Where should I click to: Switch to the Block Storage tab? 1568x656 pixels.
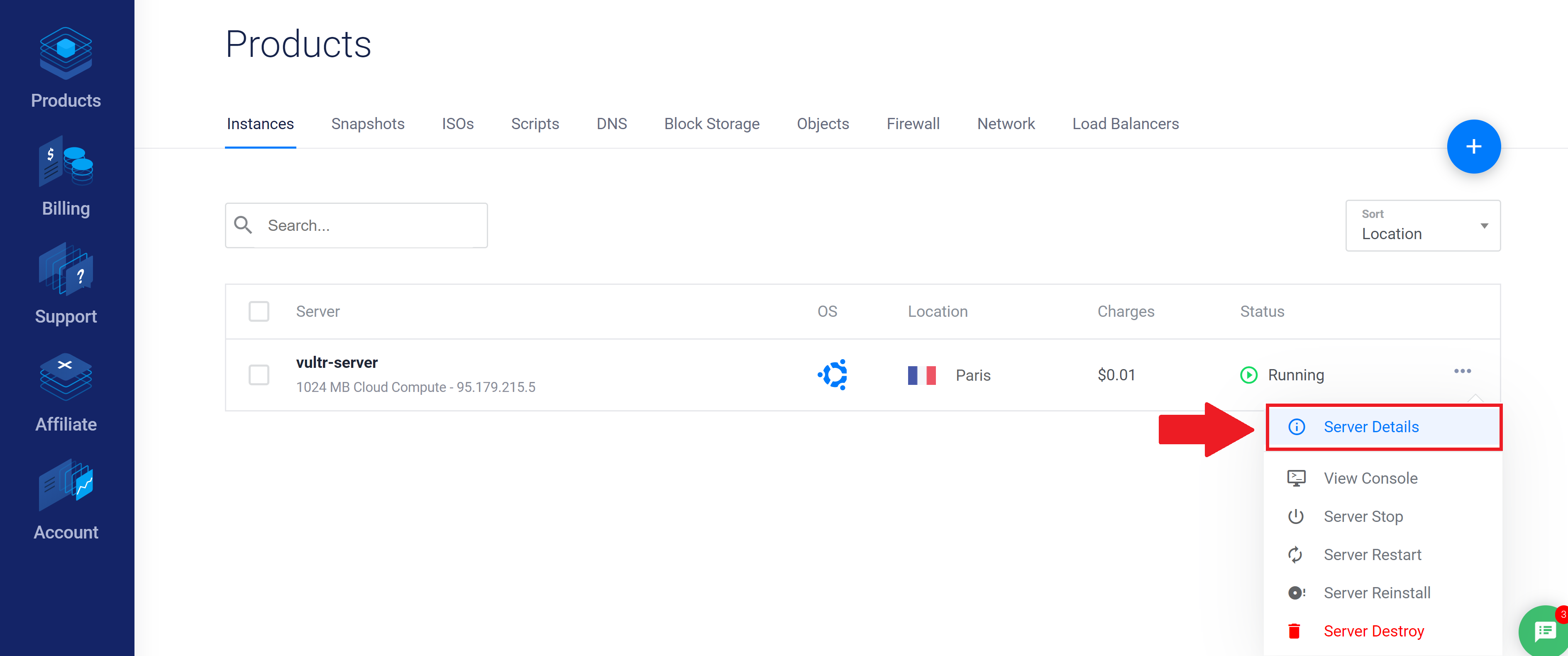(711, 124)
